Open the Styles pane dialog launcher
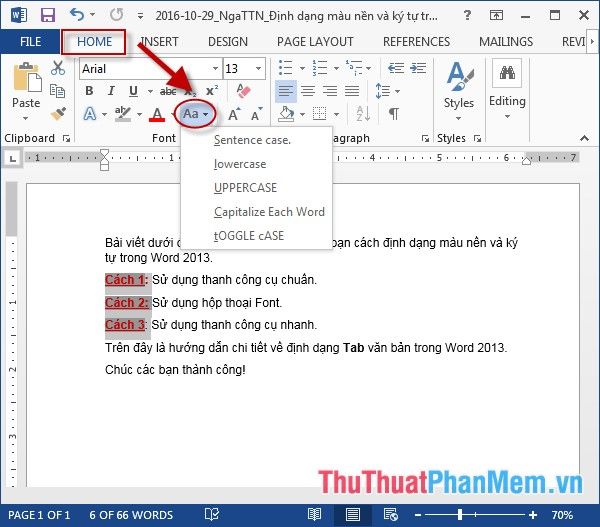The width and height of the screenshot is (600, 527). point(477,139)
